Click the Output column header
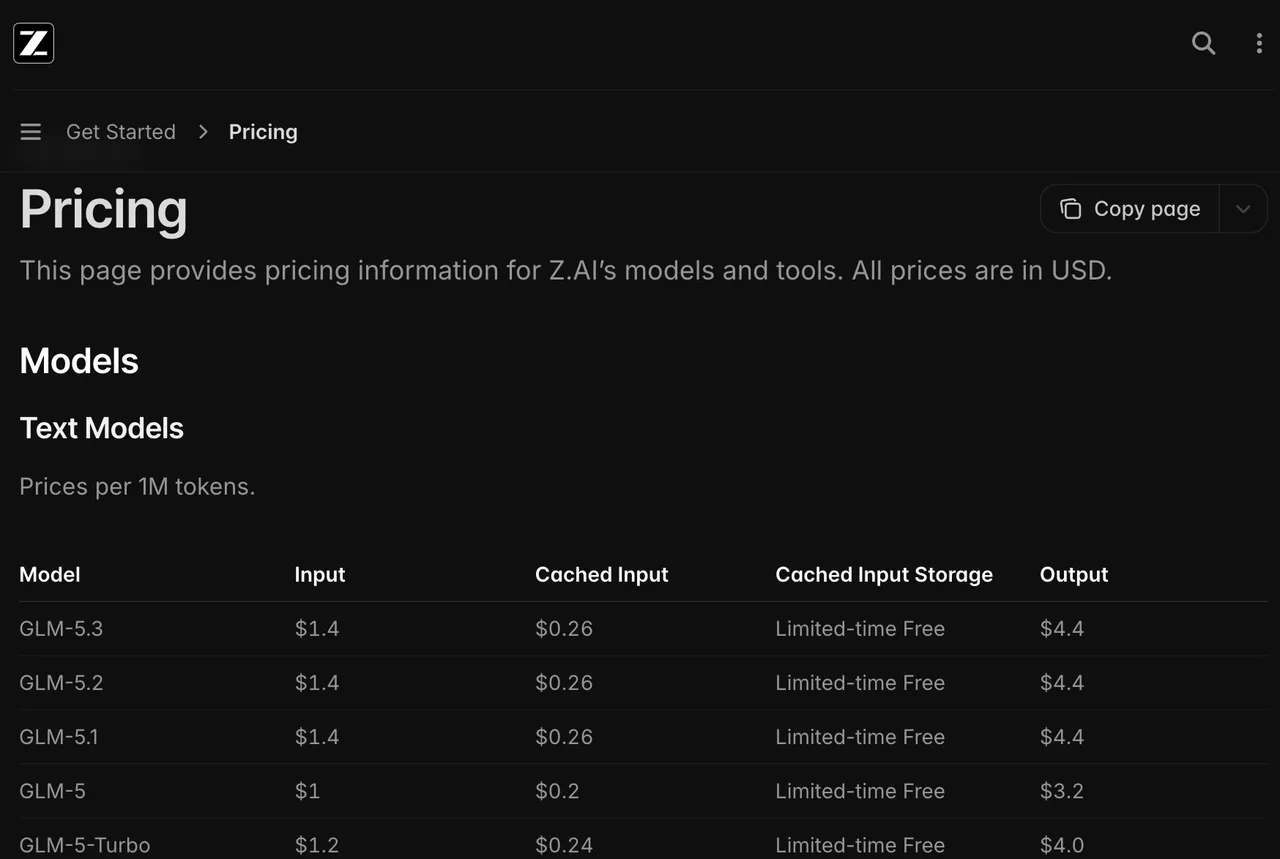Viewport: 1280px width, 859px height. click(1074, 575)
